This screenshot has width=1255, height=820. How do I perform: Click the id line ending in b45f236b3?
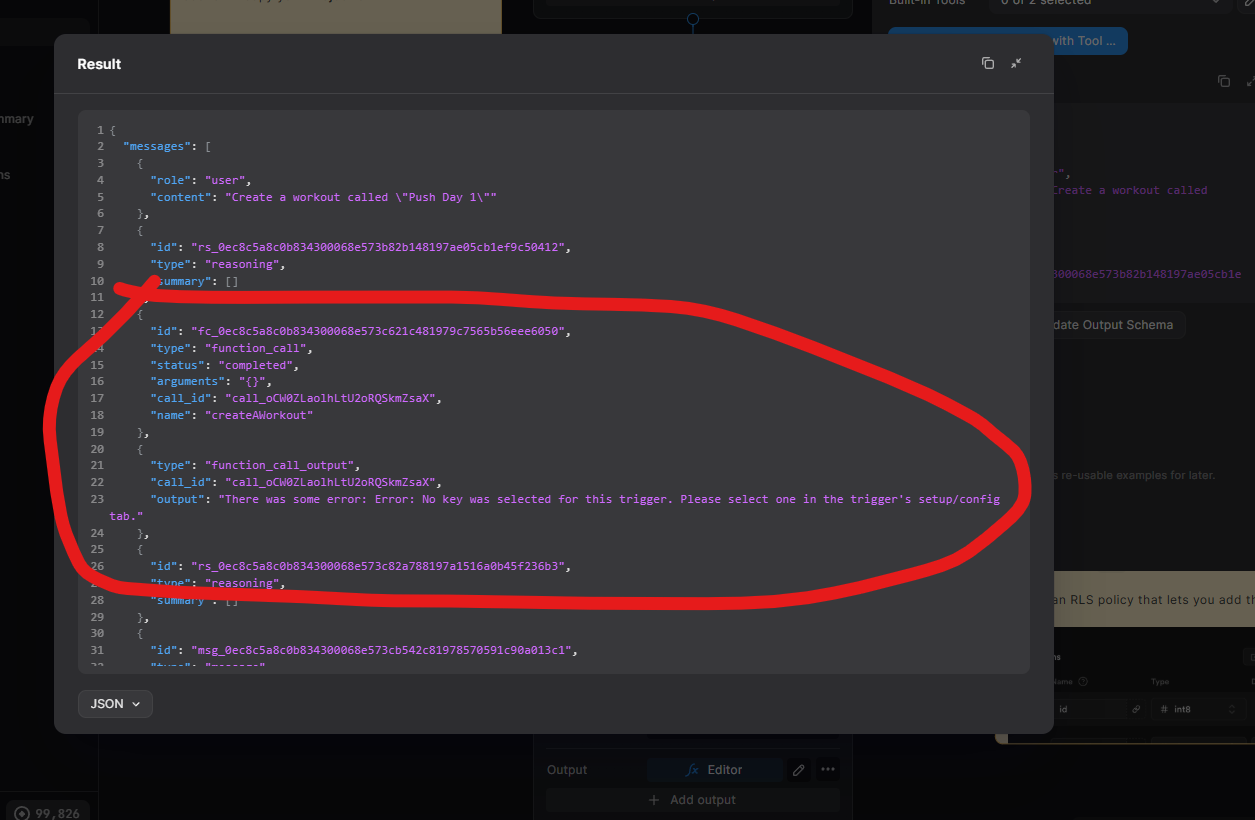[x=360, y=566]
